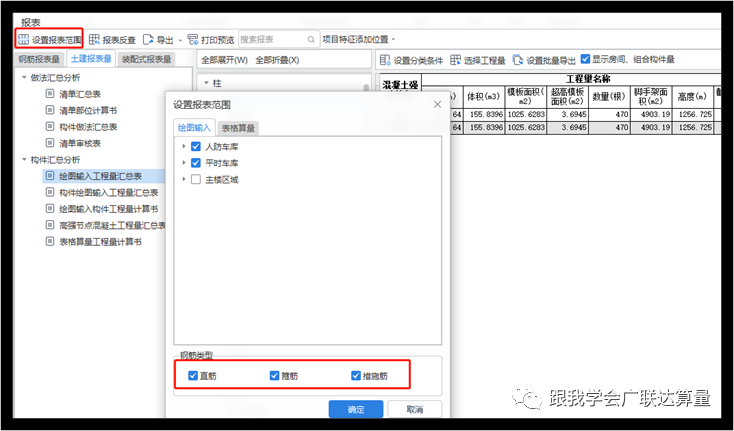Close the 设置报表范围 dialog
Image resolution: width=734 pixels, height=431 pixels.
pyautogui.click(x=437, y=104)
